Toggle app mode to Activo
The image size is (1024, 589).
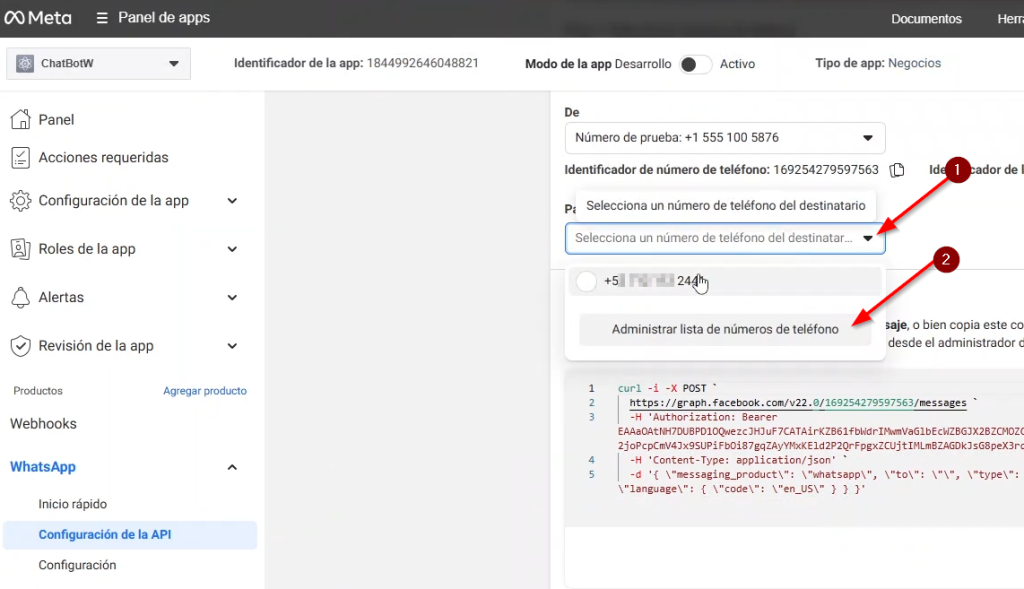[x=695, y=64]
